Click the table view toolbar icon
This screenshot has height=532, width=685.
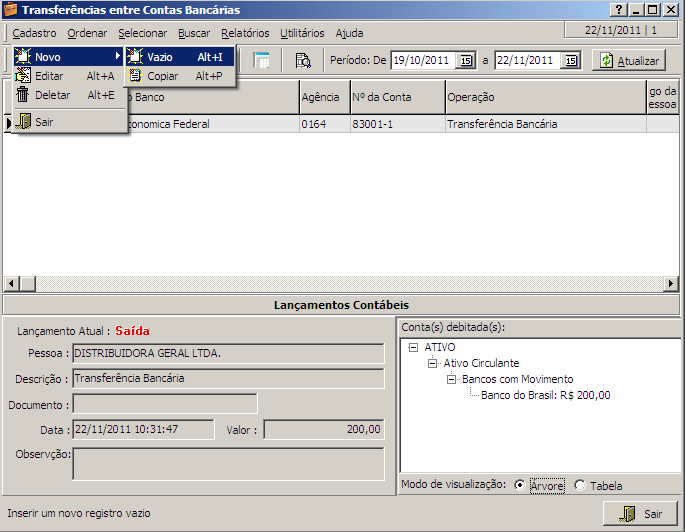262,61
